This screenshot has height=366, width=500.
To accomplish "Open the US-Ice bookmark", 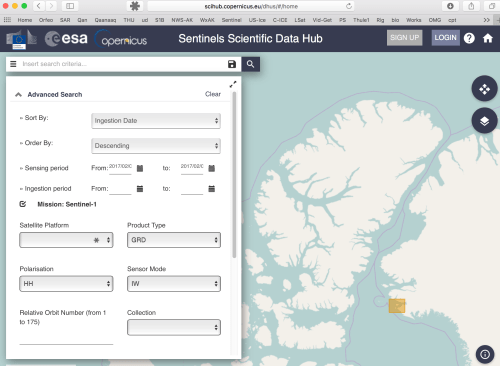I will tap(257, 20).
